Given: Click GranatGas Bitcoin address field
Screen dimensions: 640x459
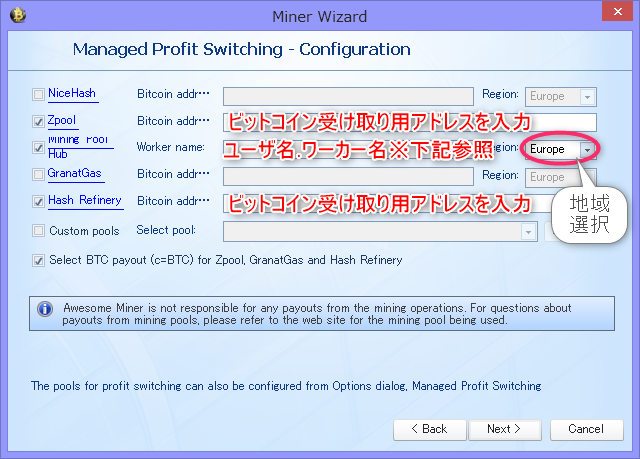Looking at the screenshot, I should pos(348,176).
